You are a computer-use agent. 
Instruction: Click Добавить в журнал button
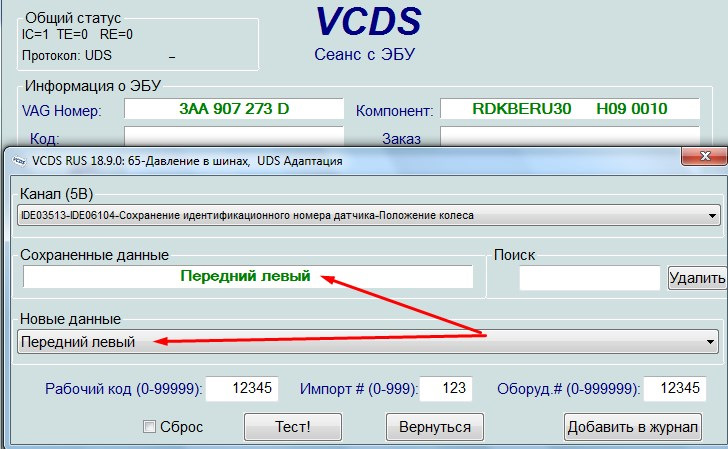(x=633, y=426)
